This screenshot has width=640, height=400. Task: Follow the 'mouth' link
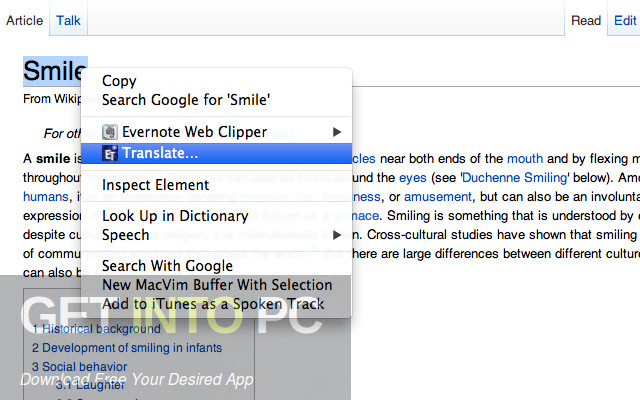(525, 158)
